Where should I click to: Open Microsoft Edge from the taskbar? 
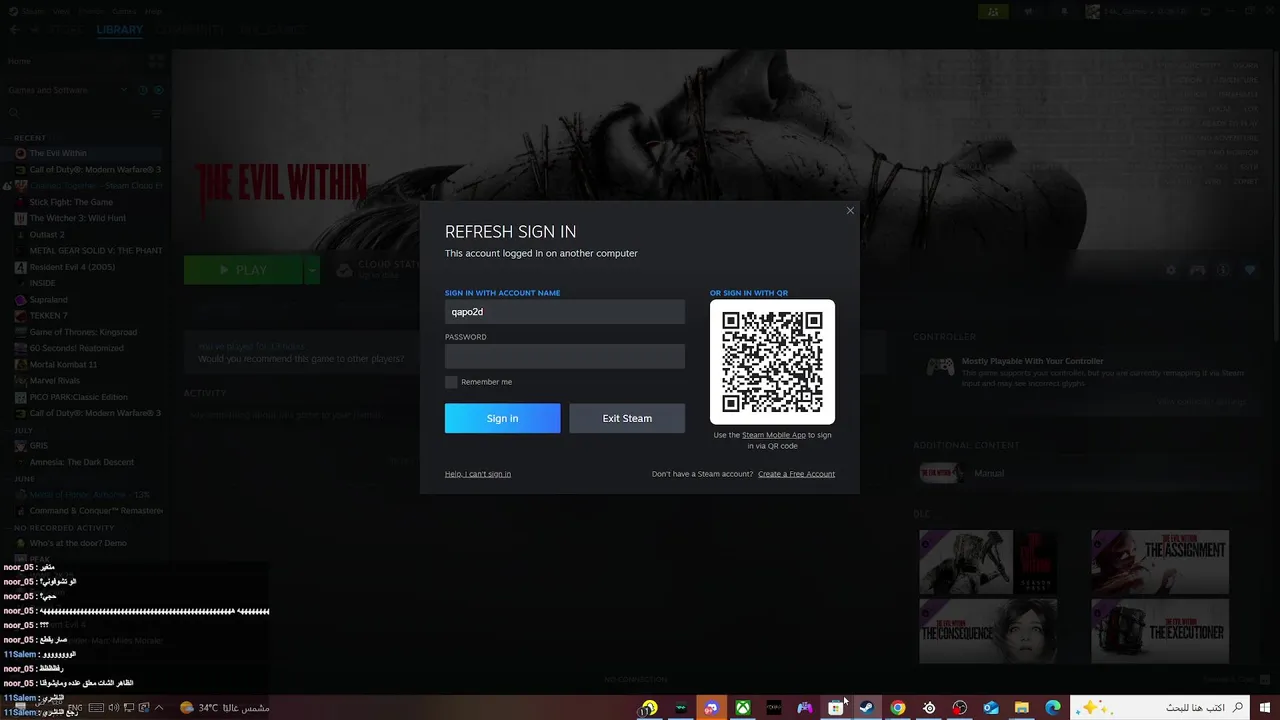pyautogui.click(x=1053, y=708)
